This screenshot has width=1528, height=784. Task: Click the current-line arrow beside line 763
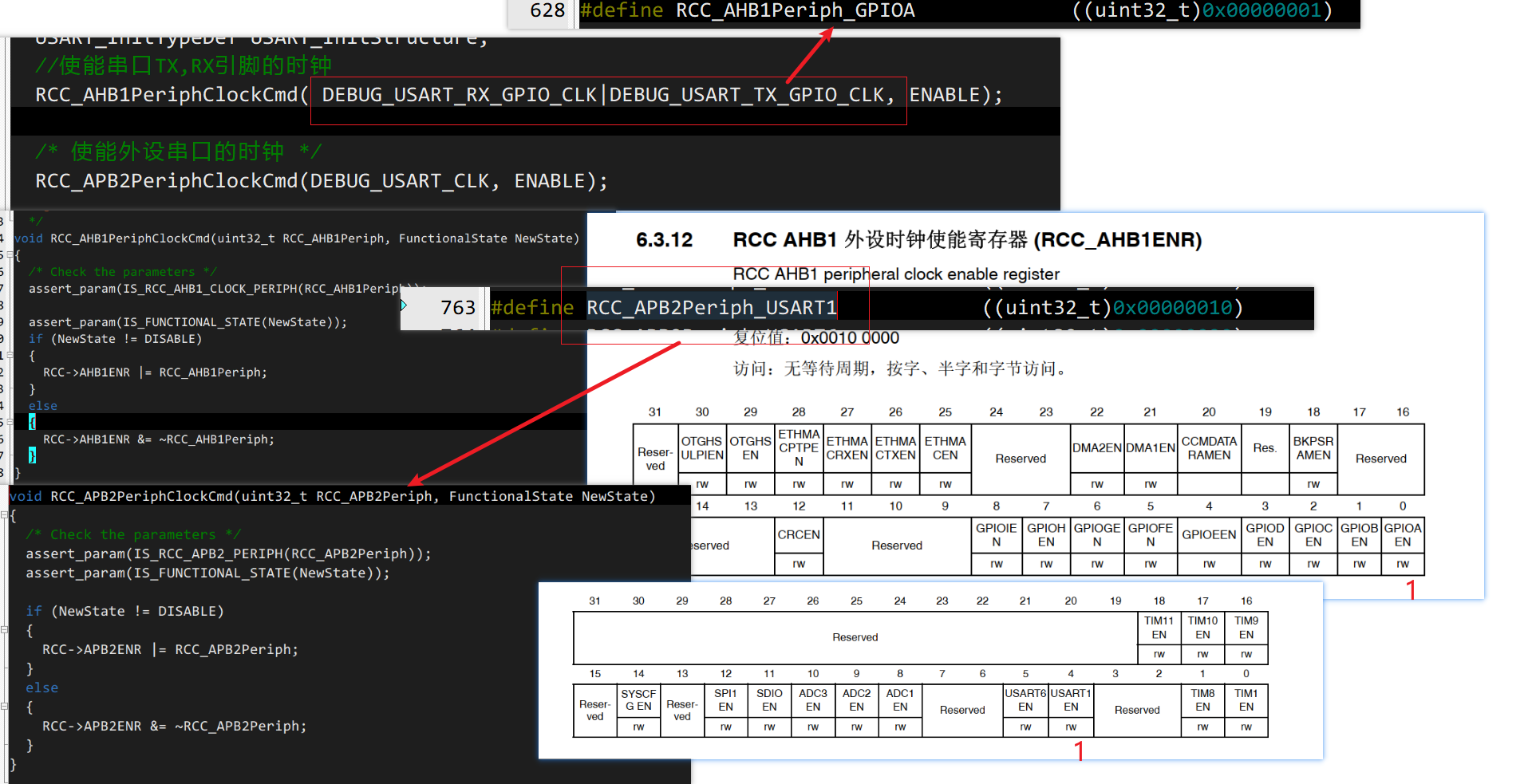pos(404,305)
